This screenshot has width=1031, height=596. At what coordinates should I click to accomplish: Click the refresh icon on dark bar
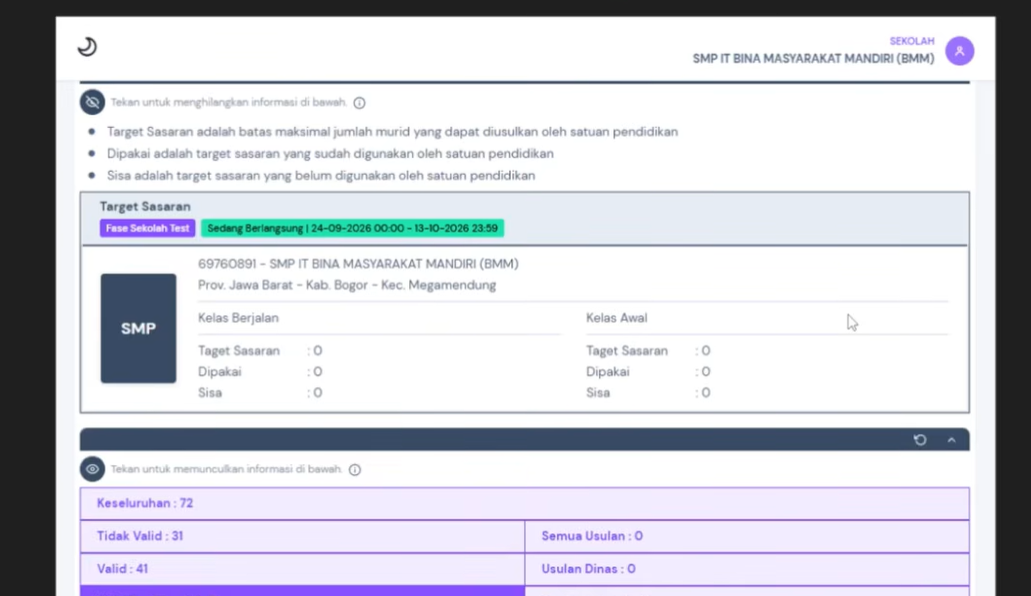click(920, 439)
